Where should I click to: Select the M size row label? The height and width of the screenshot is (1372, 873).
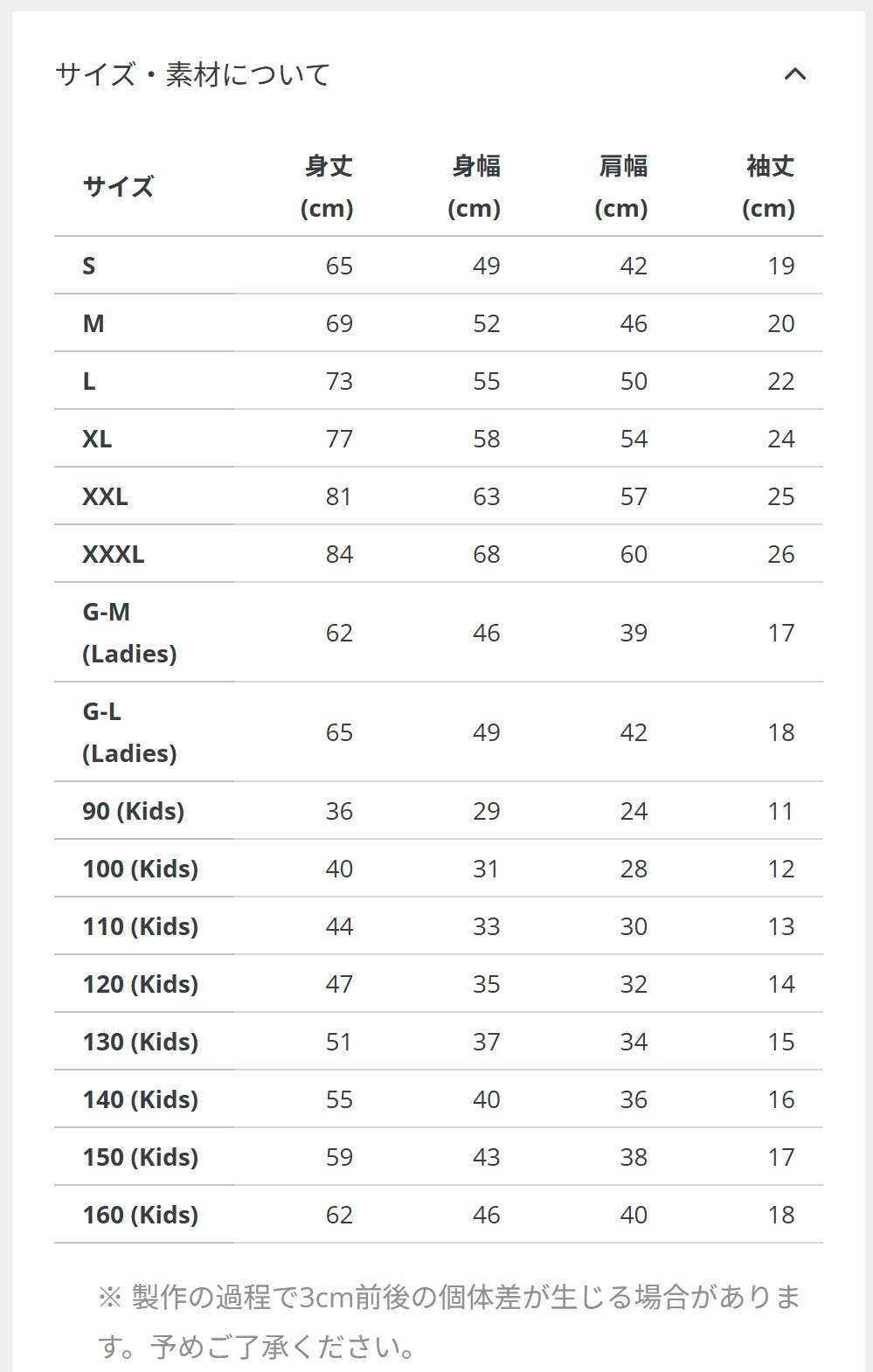[x=94, y=323]
